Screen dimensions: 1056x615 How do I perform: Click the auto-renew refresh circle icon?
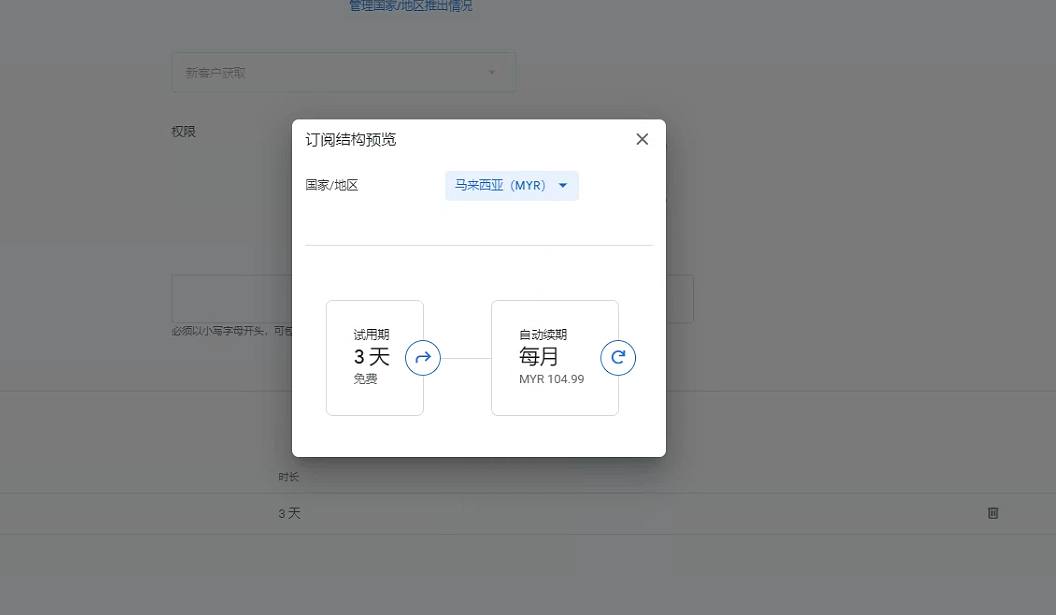coord(618,358)
